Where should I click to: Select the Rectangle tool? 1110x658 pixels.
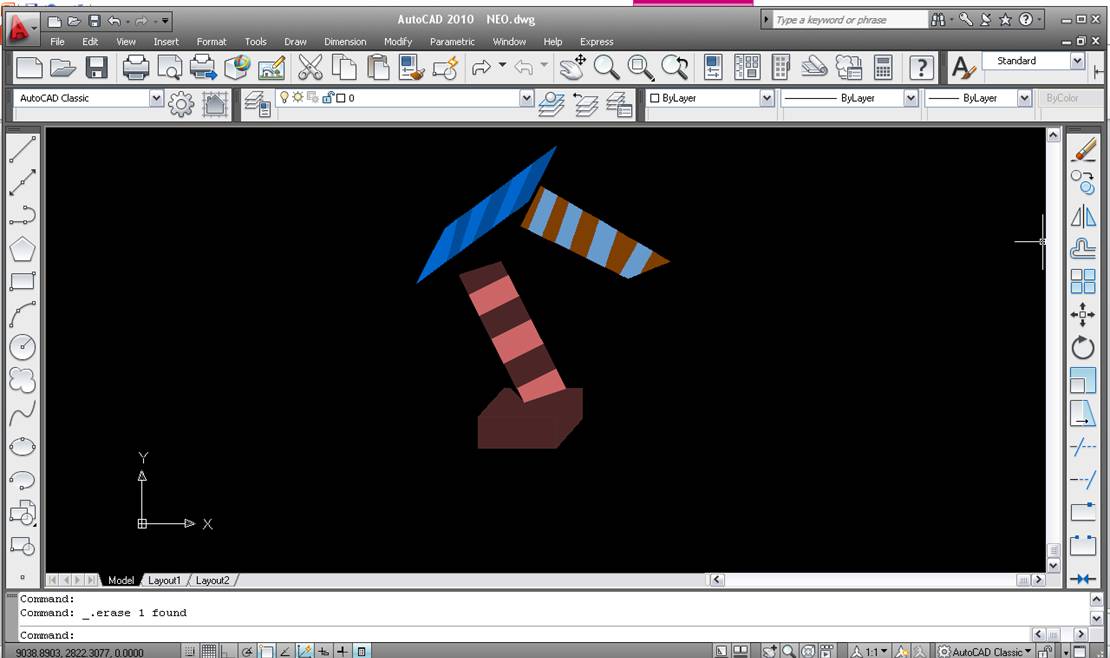pyautogui.click(x=22, y=281)
